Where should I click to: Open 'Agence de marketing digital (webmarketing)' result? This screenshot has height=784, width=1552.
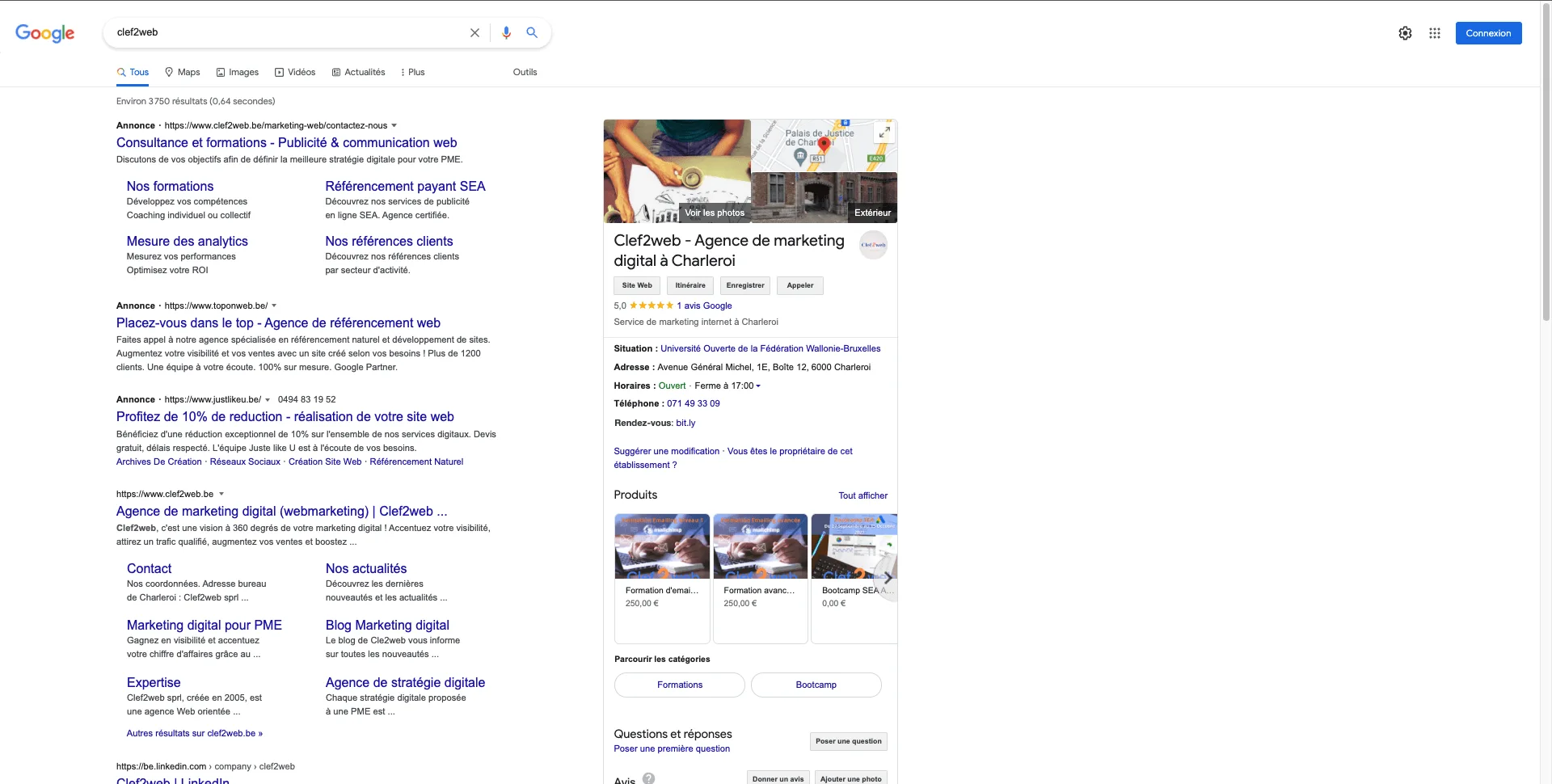(x=281, y=512)
